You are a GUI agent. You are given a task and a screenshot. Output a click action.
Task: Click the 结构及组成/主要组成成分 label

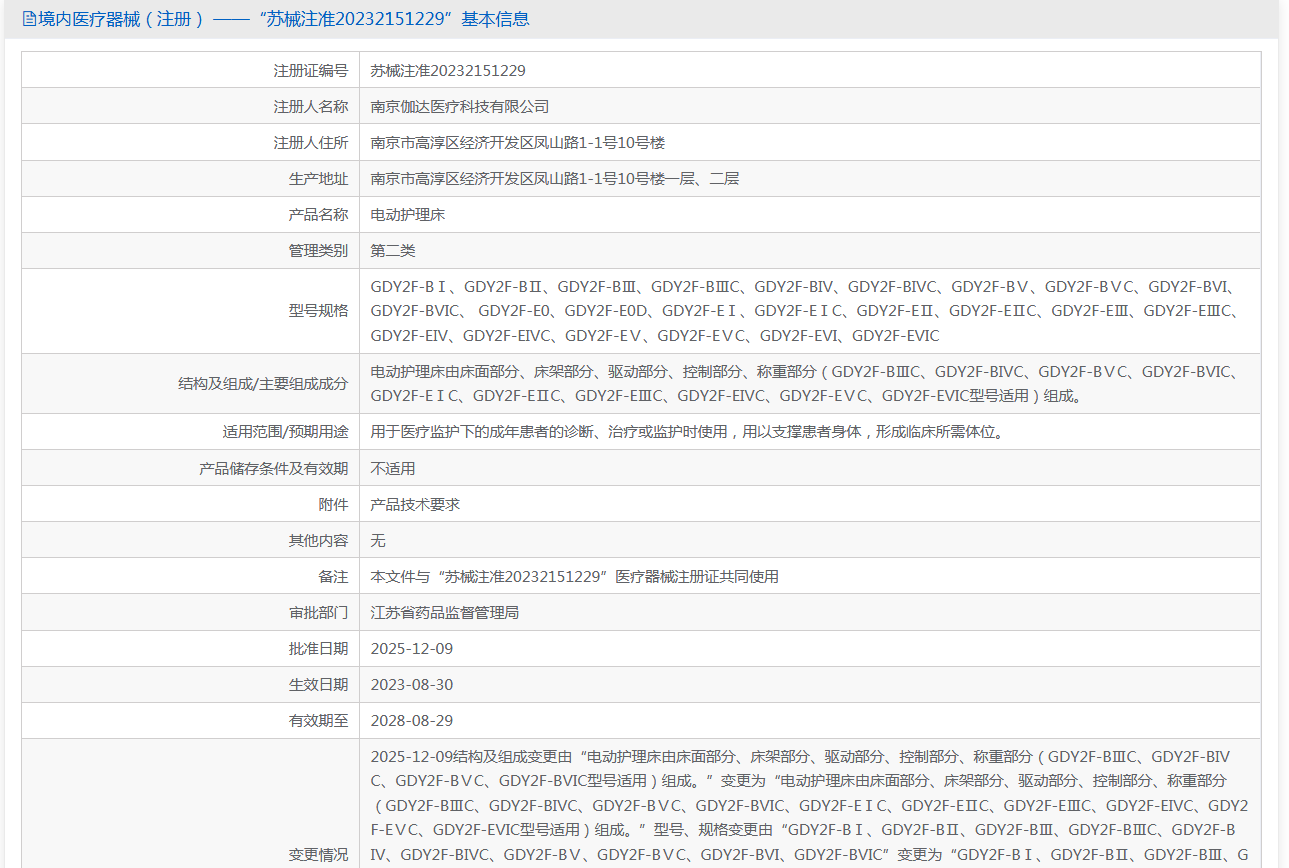tap(263, 384)
